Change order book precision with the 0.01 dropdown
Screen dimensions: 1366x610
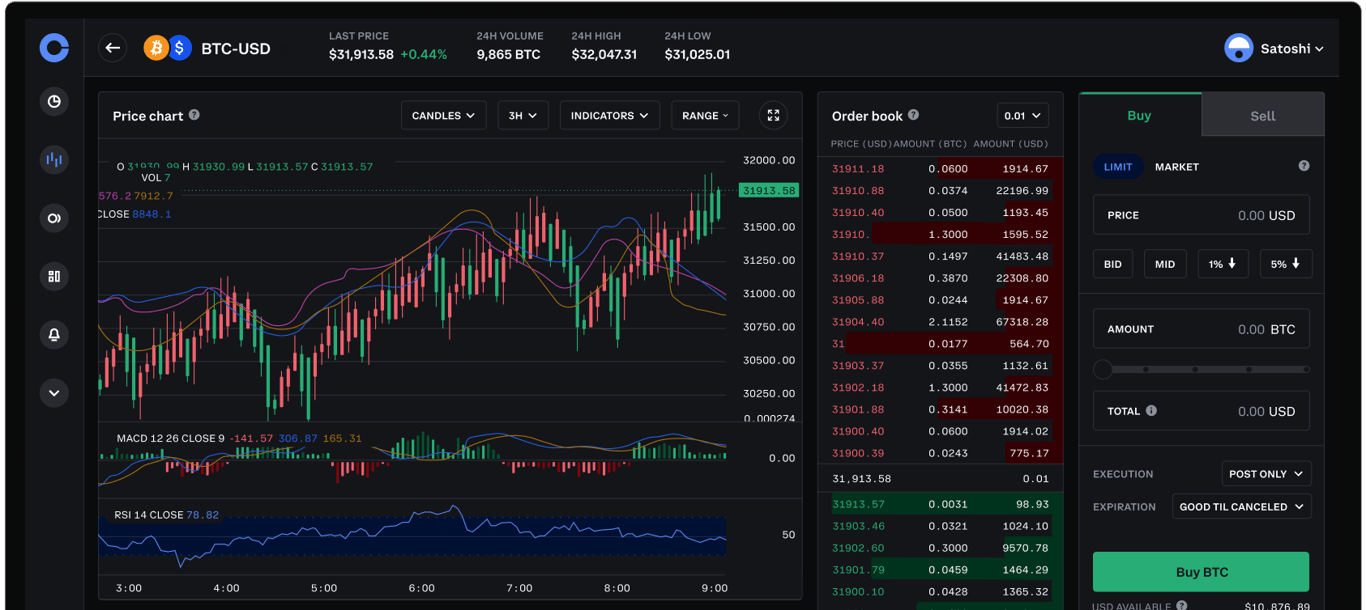click(x=1022, y=114)
